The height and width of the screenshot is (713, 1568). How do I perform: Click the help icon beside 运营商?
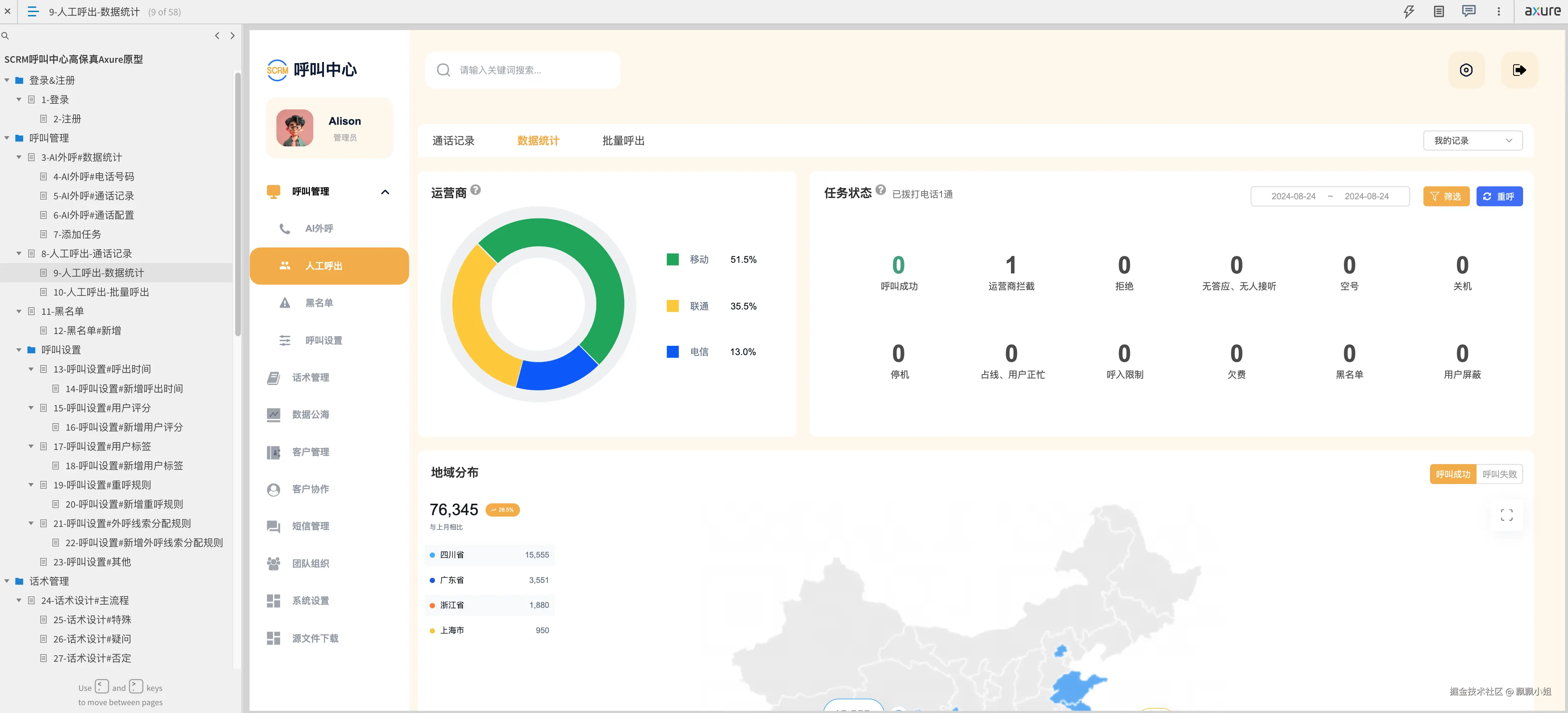pos(475,190)
